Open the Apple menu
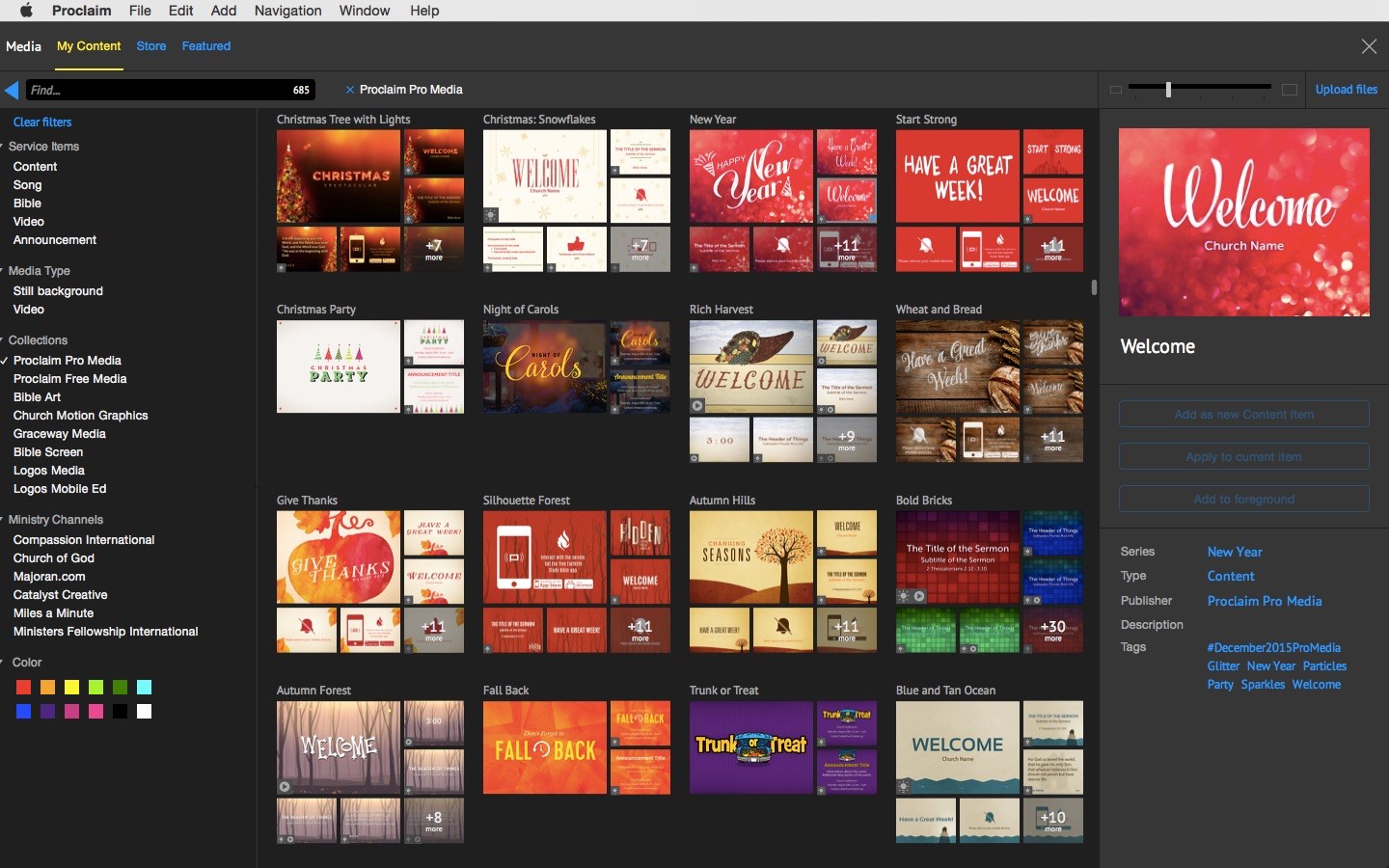 click(x=26, y=11)
